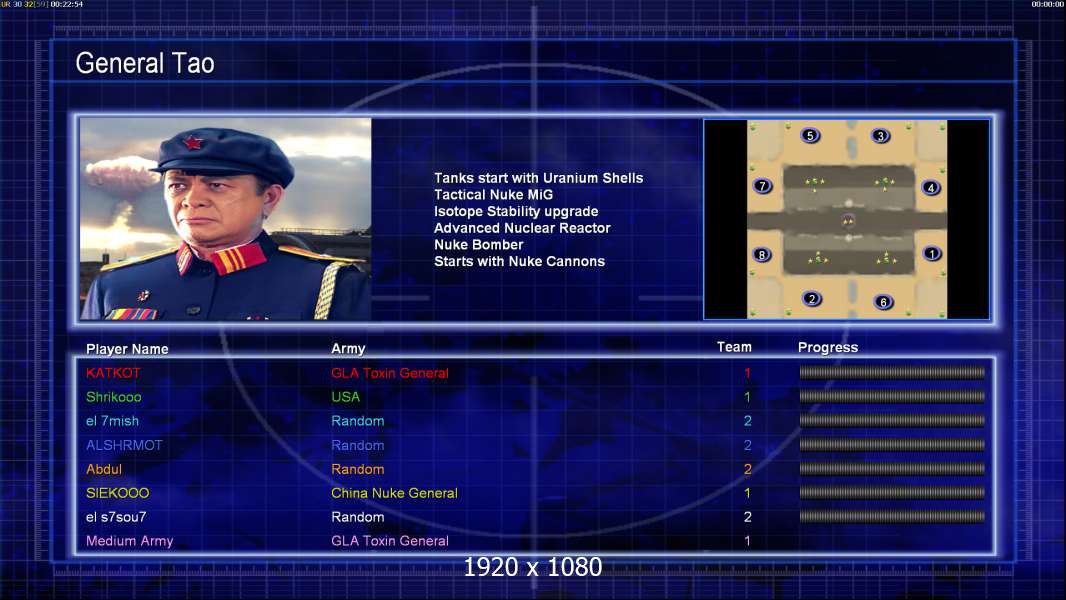Select player name el 7mish

tap(112, 421)
